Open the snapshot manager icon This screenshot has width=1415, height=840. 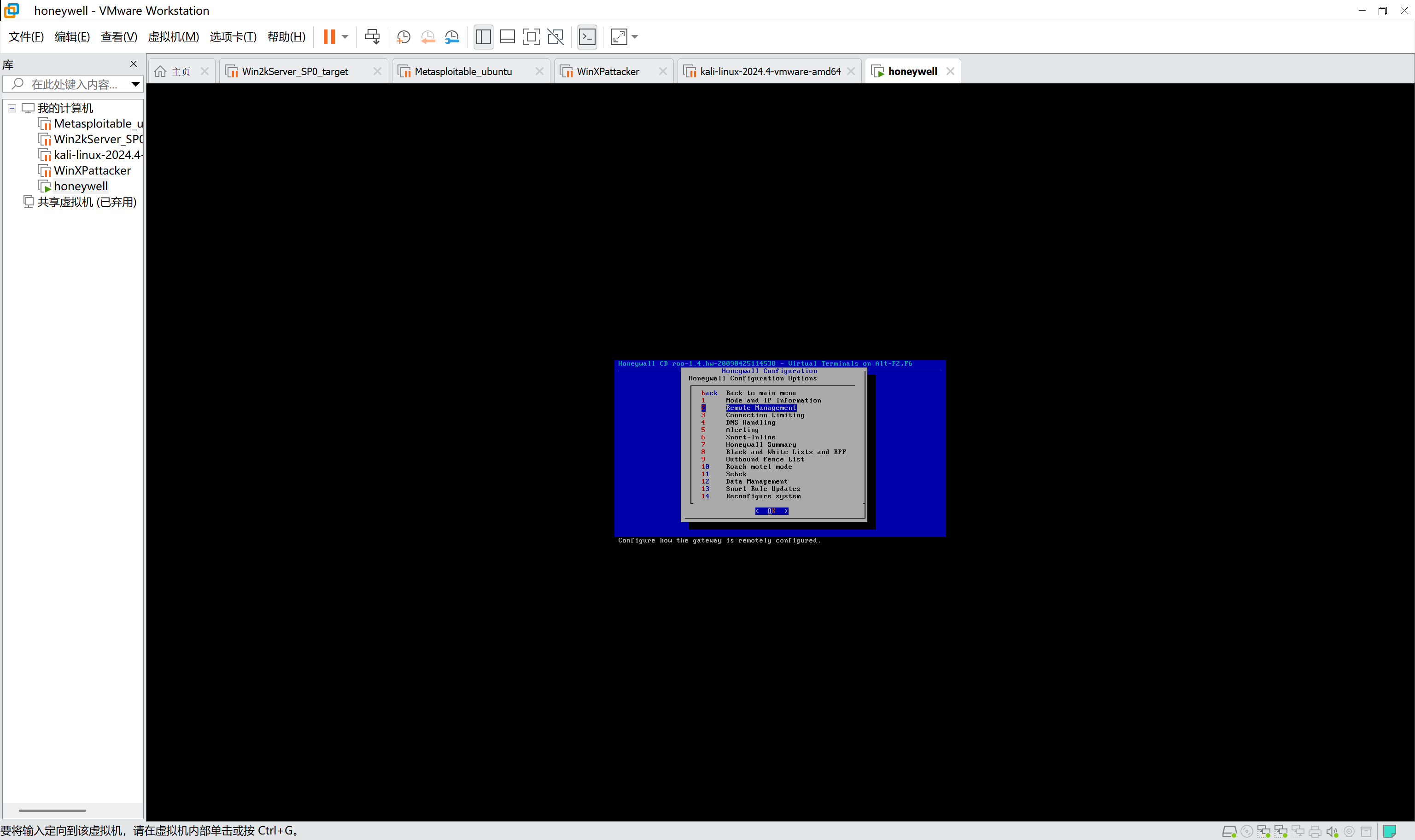click(452, 37)
